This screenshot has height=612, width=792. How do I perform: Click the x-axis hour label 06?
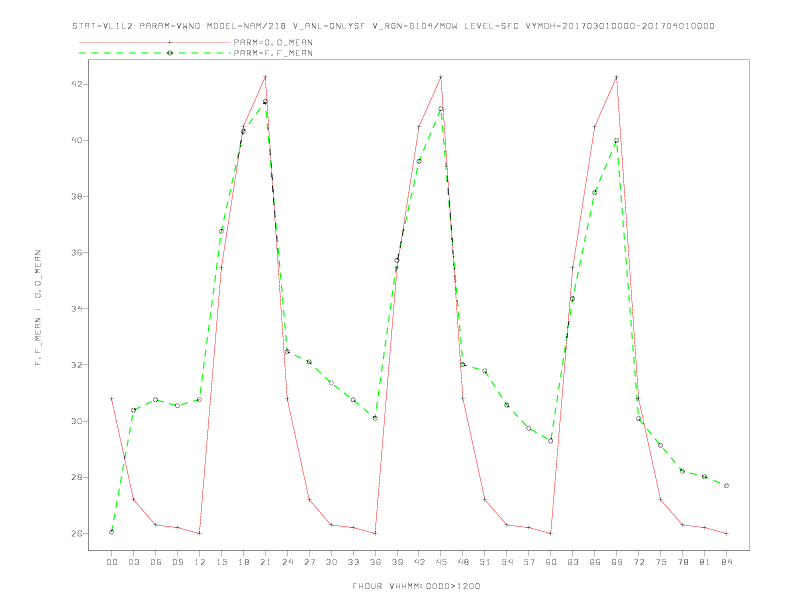(156, 562)
